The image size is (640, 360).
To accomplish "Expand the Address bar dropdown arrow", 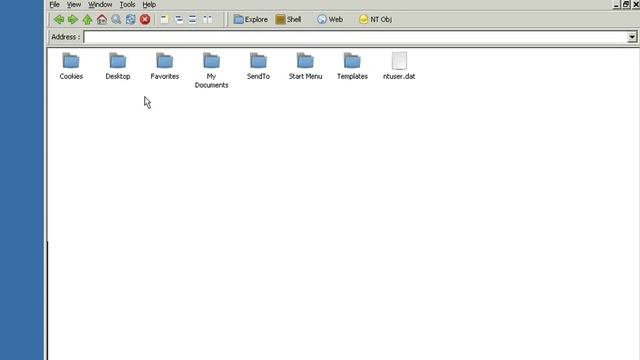I will coord(632,37).
